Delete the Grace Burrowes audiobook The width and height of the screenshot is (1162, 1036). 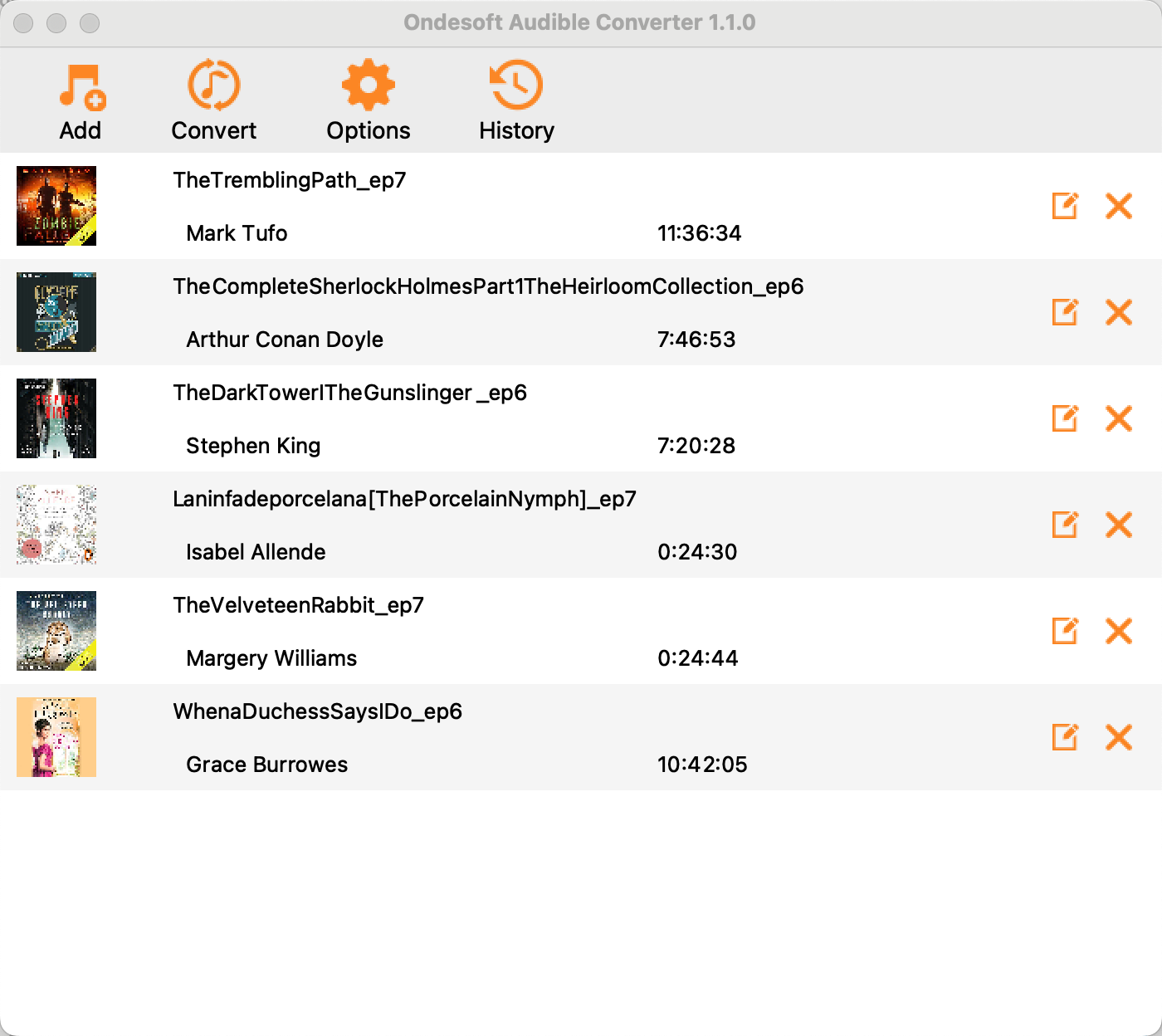[x=1119, y=737]
